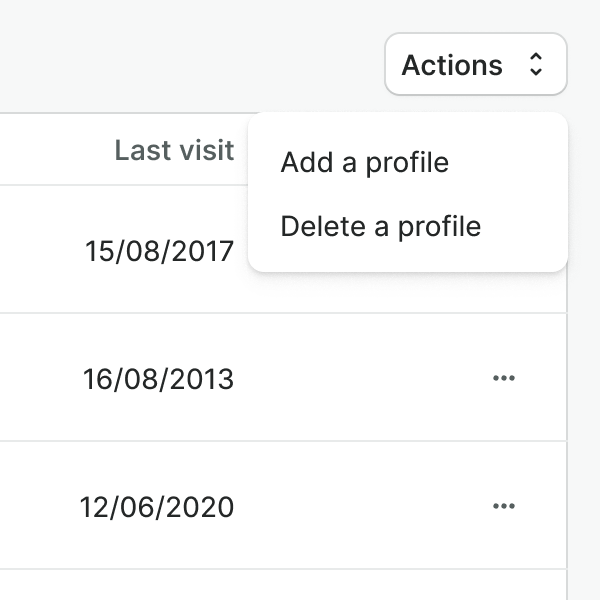Collapse the Actions dropdown menu
Viewport: 600px width, 600px height.
(x=475, y=65)
